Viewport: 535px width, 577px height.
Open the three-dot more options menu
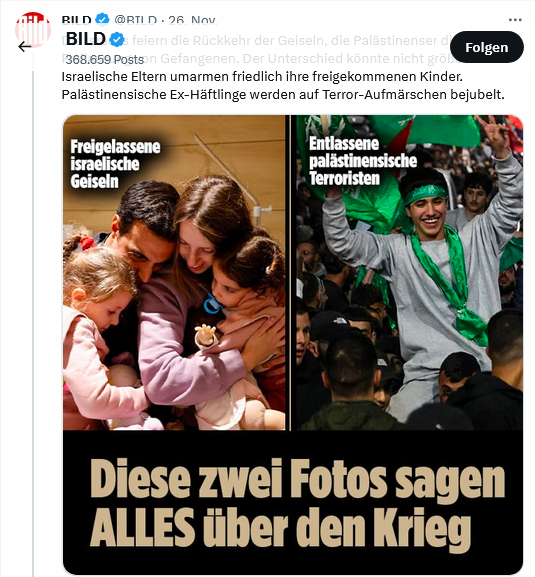[515, 20]
